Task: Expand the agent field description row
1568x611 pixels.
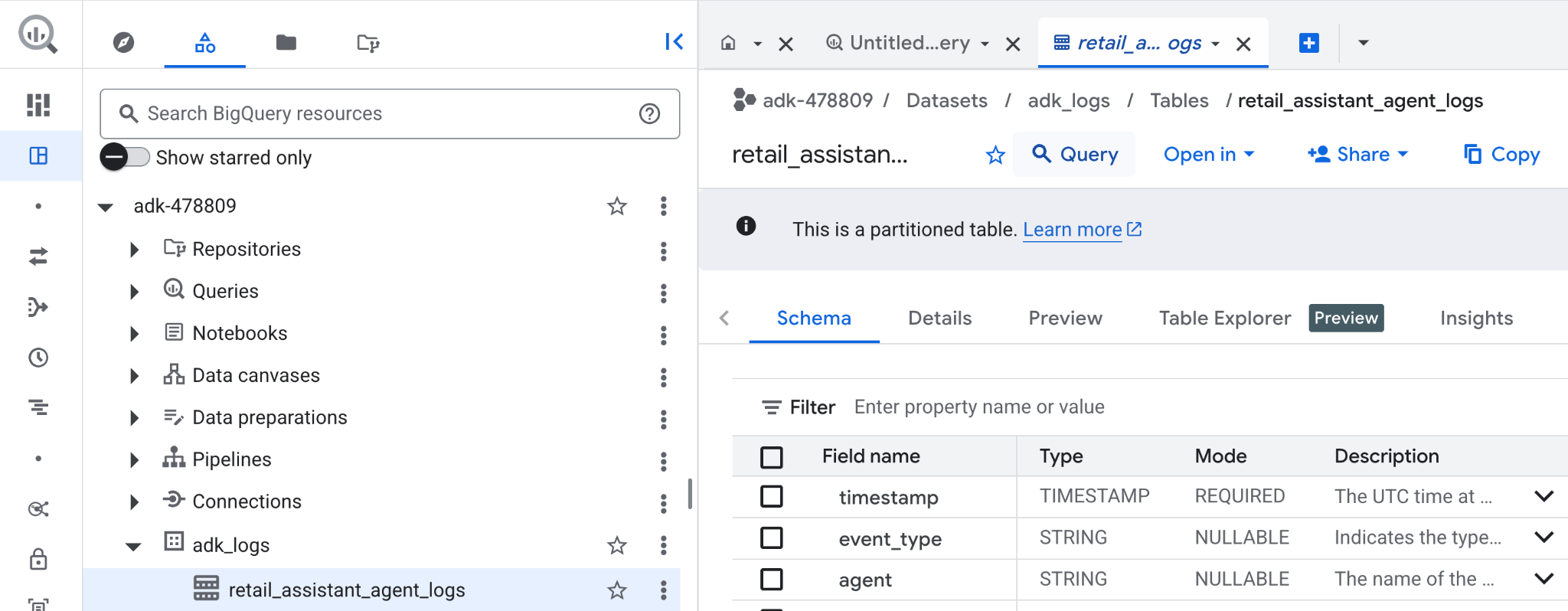Action: 1543,579
